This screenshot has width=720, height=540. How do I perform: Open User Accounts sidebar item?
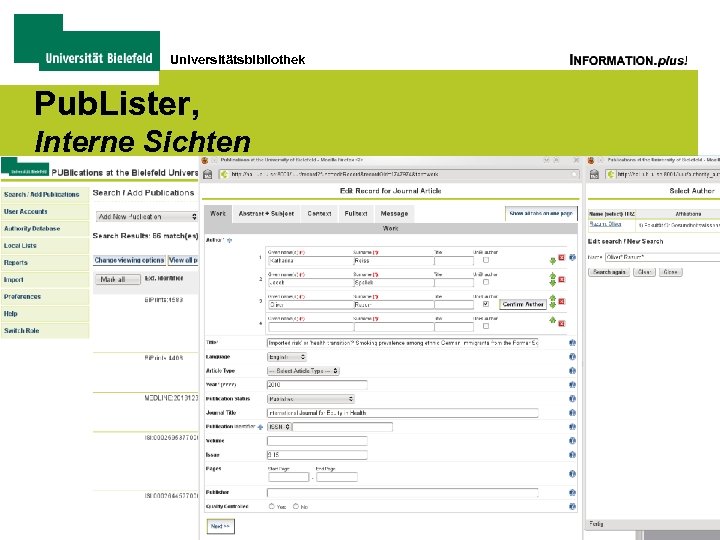tap(45, 212)
